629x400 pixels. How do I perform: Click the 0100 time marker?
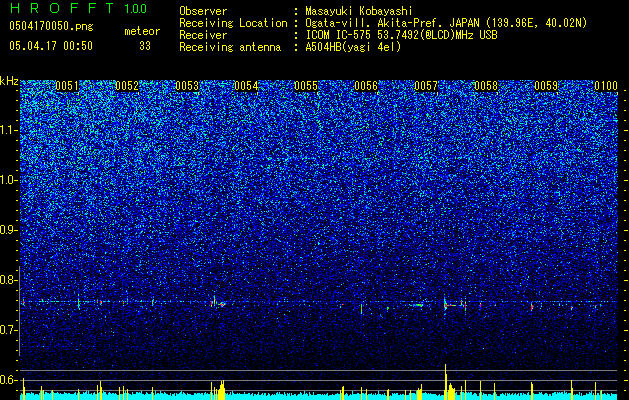(x=606, y=86)
